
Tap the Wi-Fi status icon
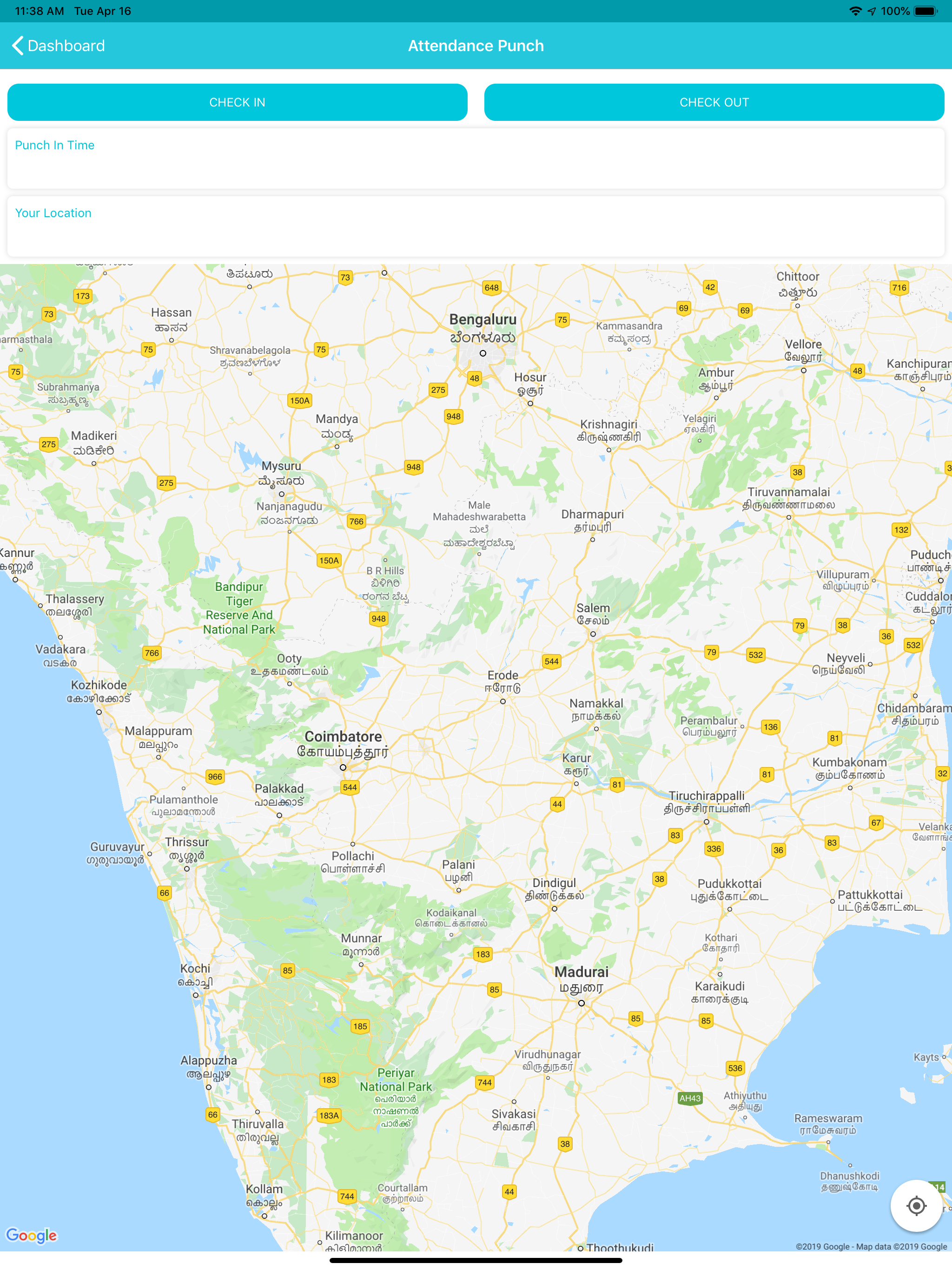point(855,11)
